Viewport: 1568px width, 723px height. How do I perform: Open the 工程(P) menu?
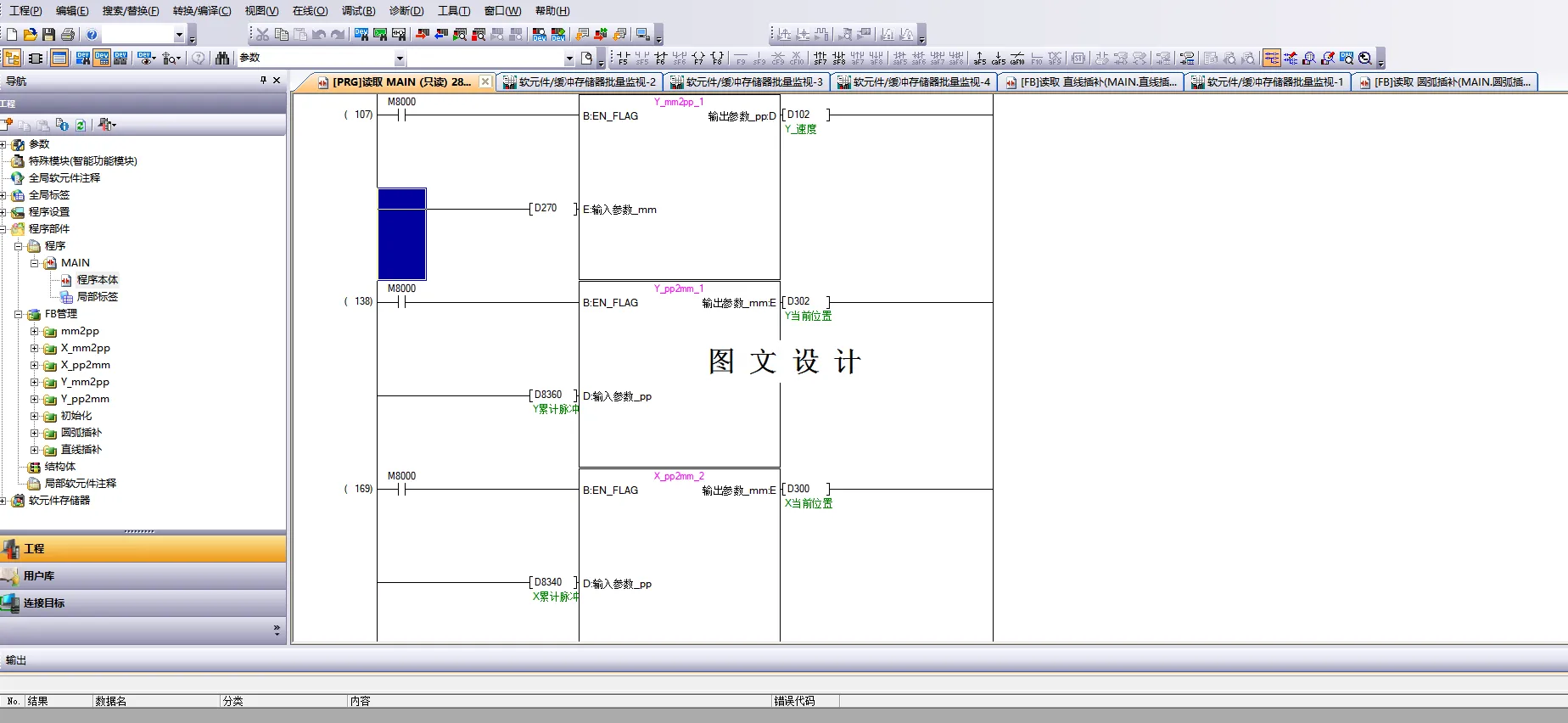(25, 11)
